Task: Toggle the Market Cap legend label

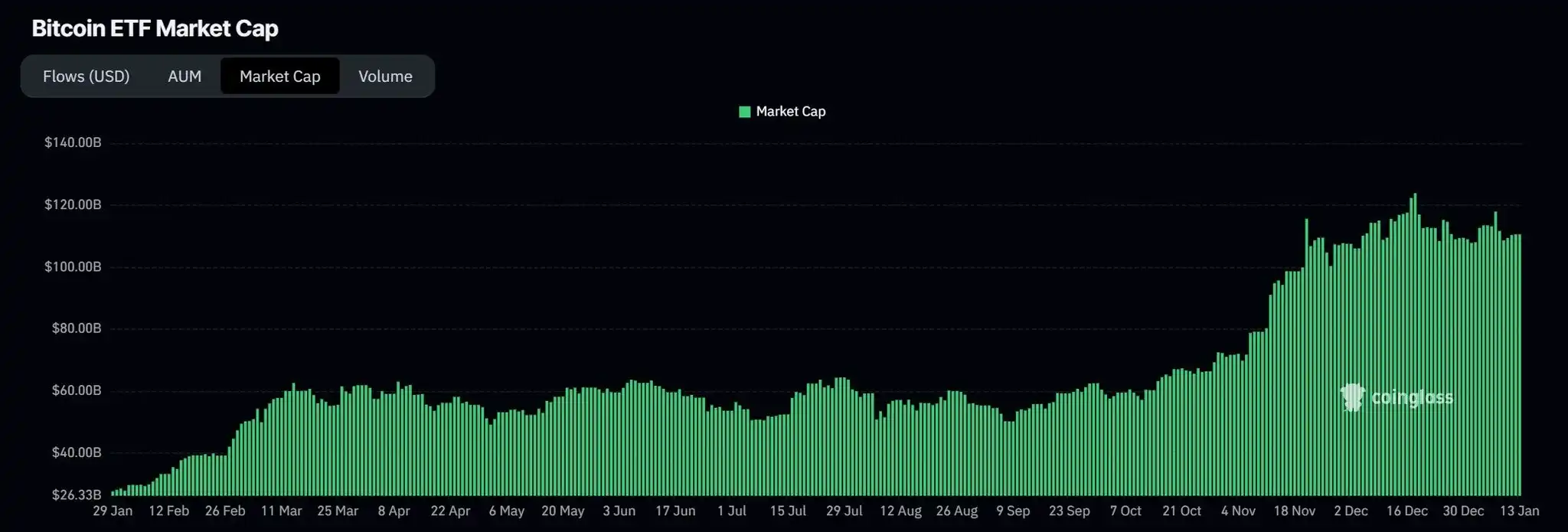Action: (x=790, y=112)
